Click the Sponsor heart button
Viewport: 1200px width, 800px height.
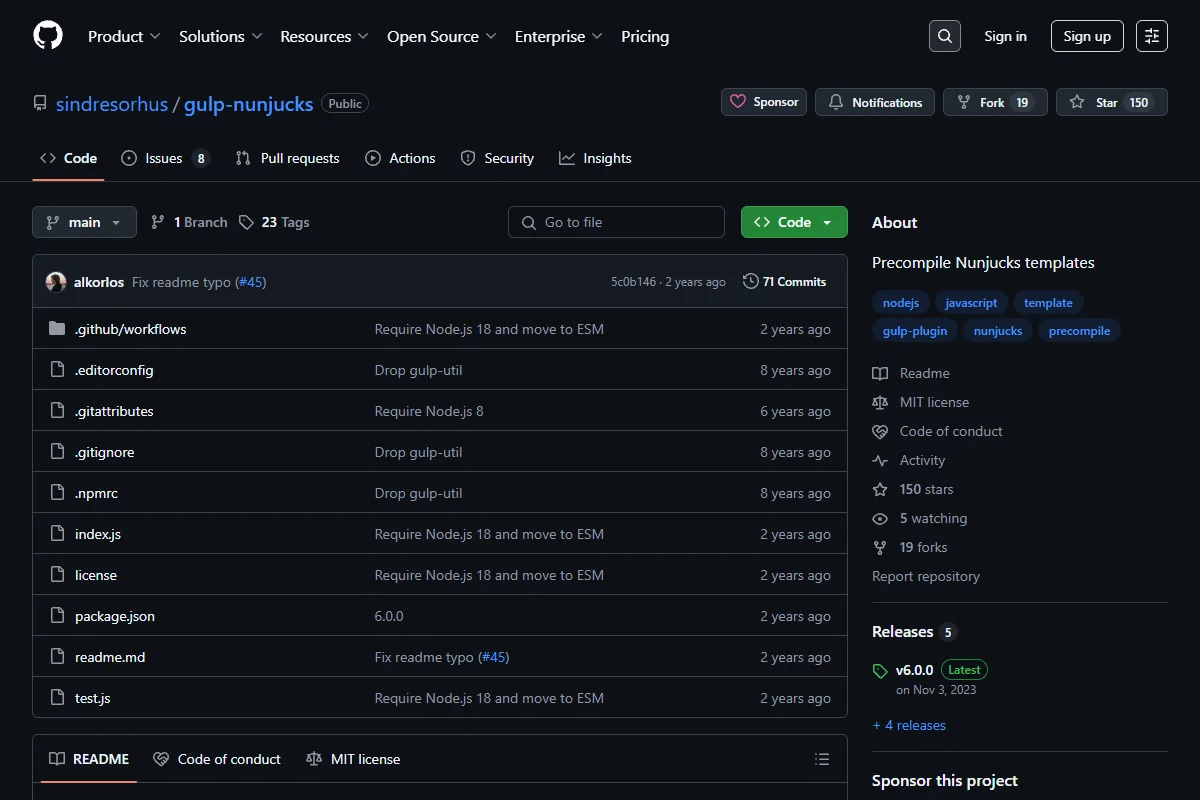tap(764, 102)
